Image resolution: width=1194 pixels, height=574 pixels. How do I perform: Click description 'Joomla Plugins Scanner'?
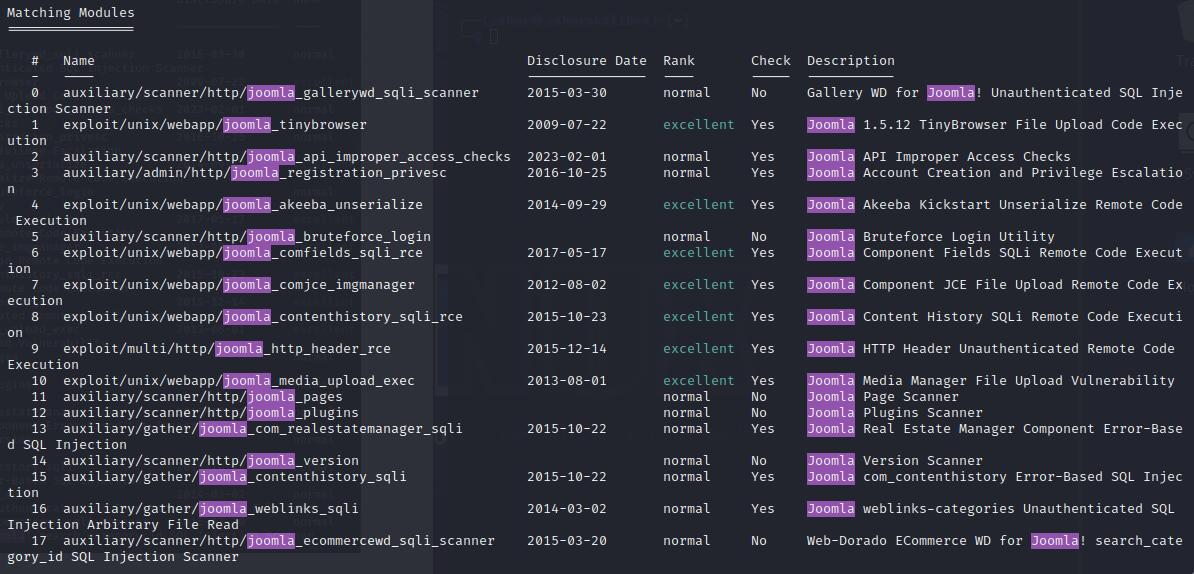coord(895,413)
